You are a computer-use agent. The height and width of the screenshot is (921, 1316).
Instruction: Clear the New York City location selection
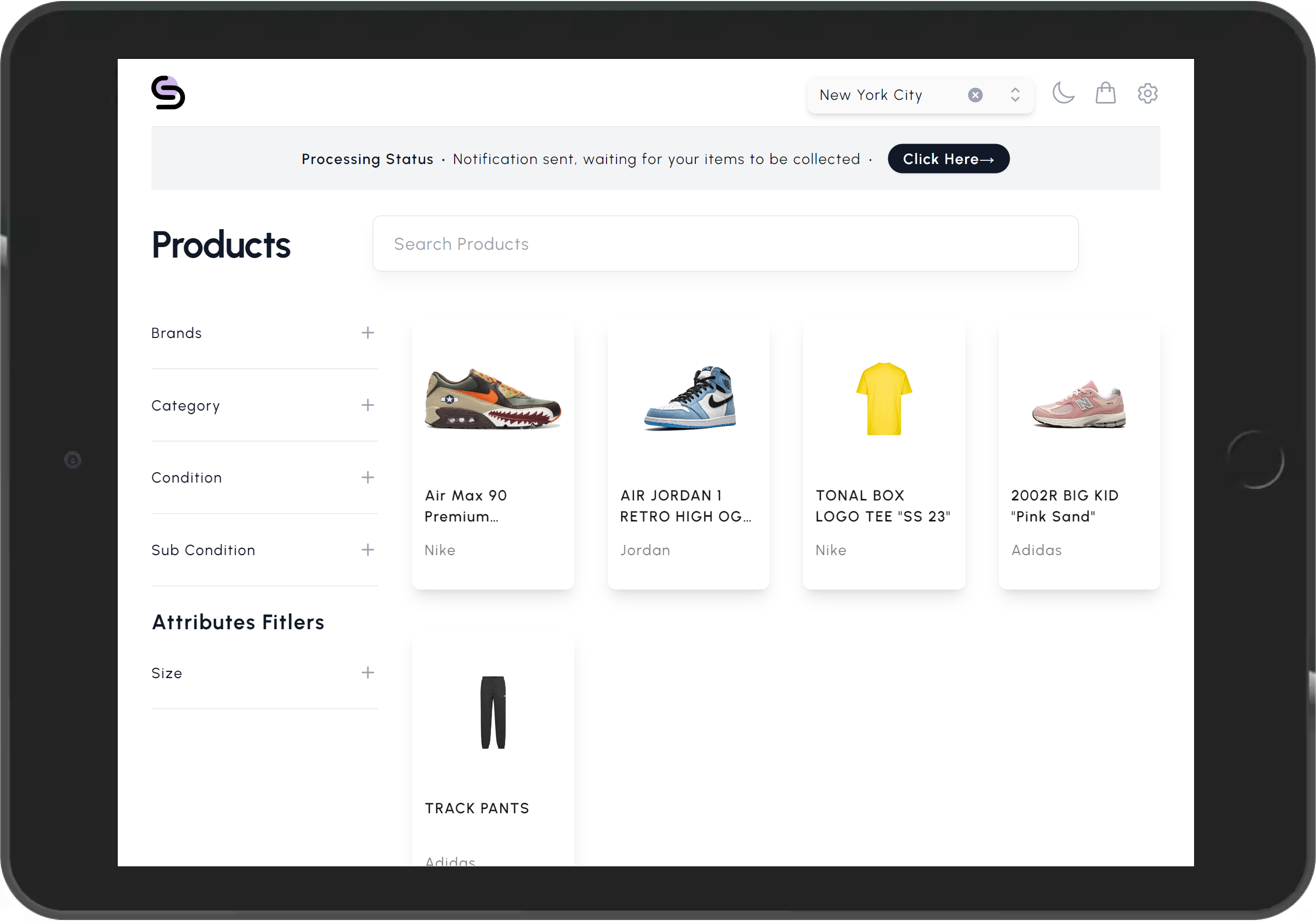click(975, 95)
